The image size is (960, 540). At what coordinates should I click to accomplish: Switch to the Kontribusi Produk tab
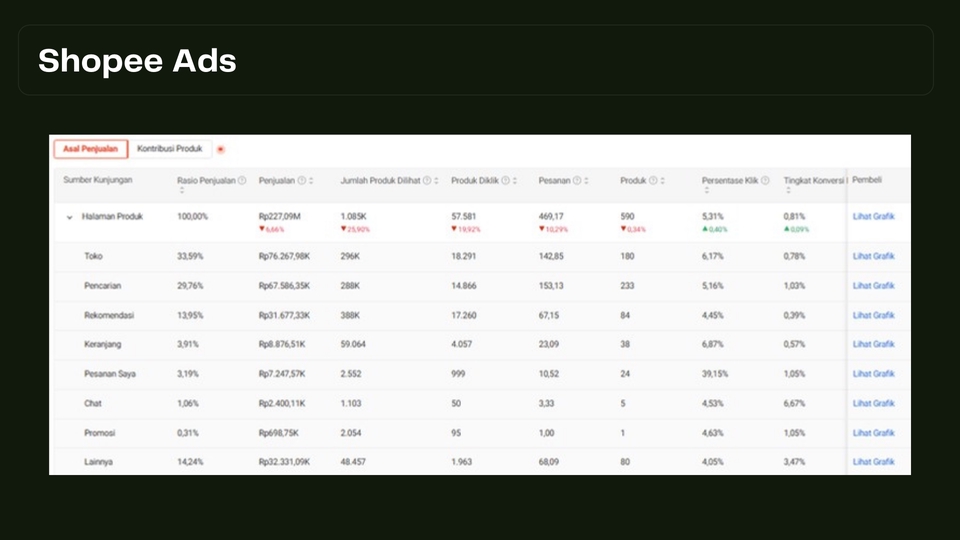tap(170, 149)
